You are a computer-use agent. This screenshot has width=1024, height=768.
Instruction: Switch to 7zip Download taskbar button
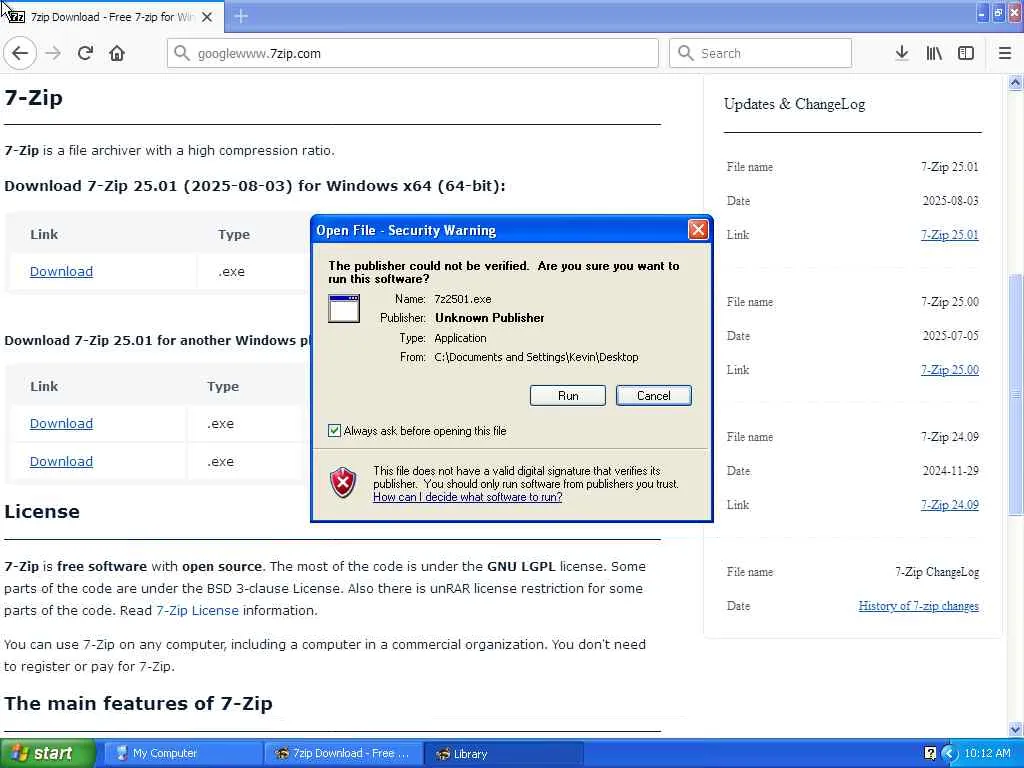(344, 754)
